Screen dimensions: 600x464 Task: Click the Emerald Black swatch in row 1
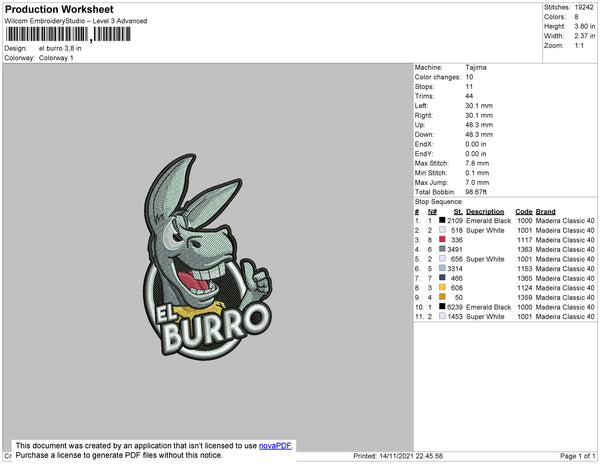click(x=442, y=220)
